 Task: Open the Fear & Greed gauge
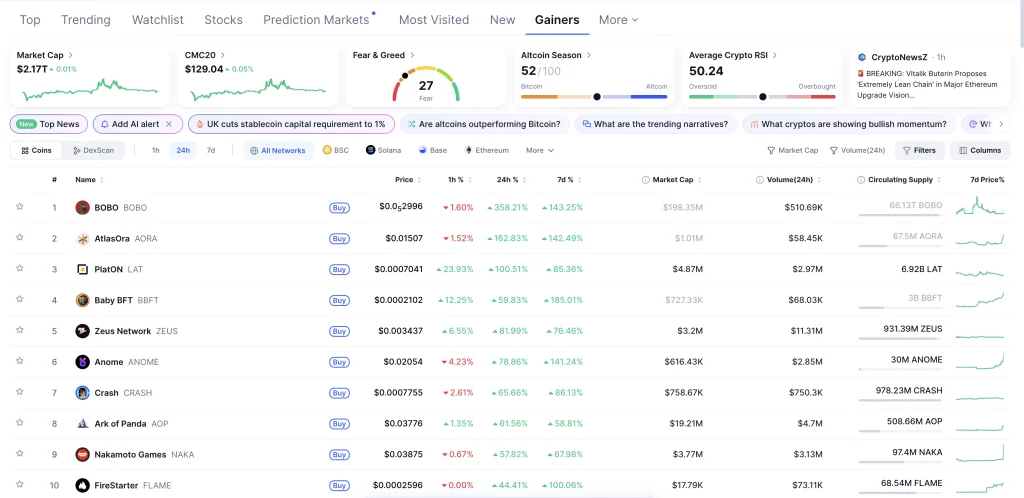426,84
